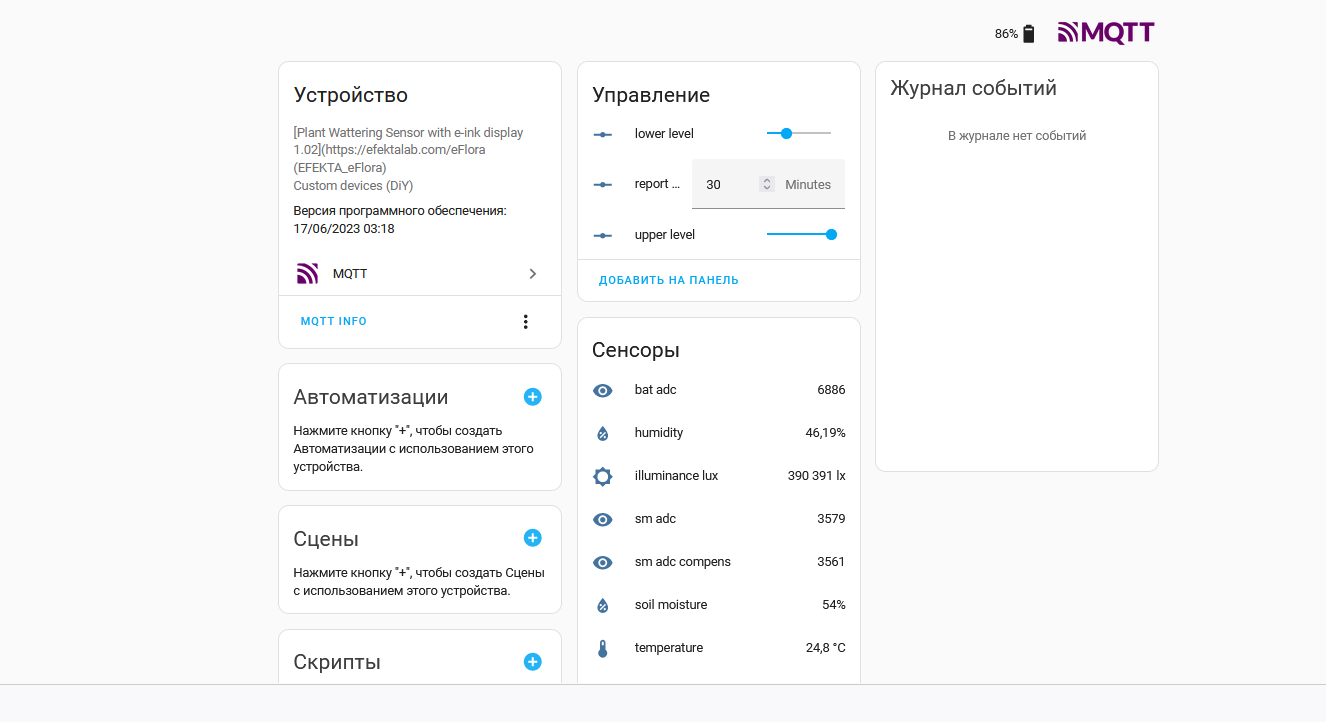Click the ДОБАВИТЬ НА ПАНЕЛЬ button
This screenshot has height=722, width=1326.
[x=669, y=280]
